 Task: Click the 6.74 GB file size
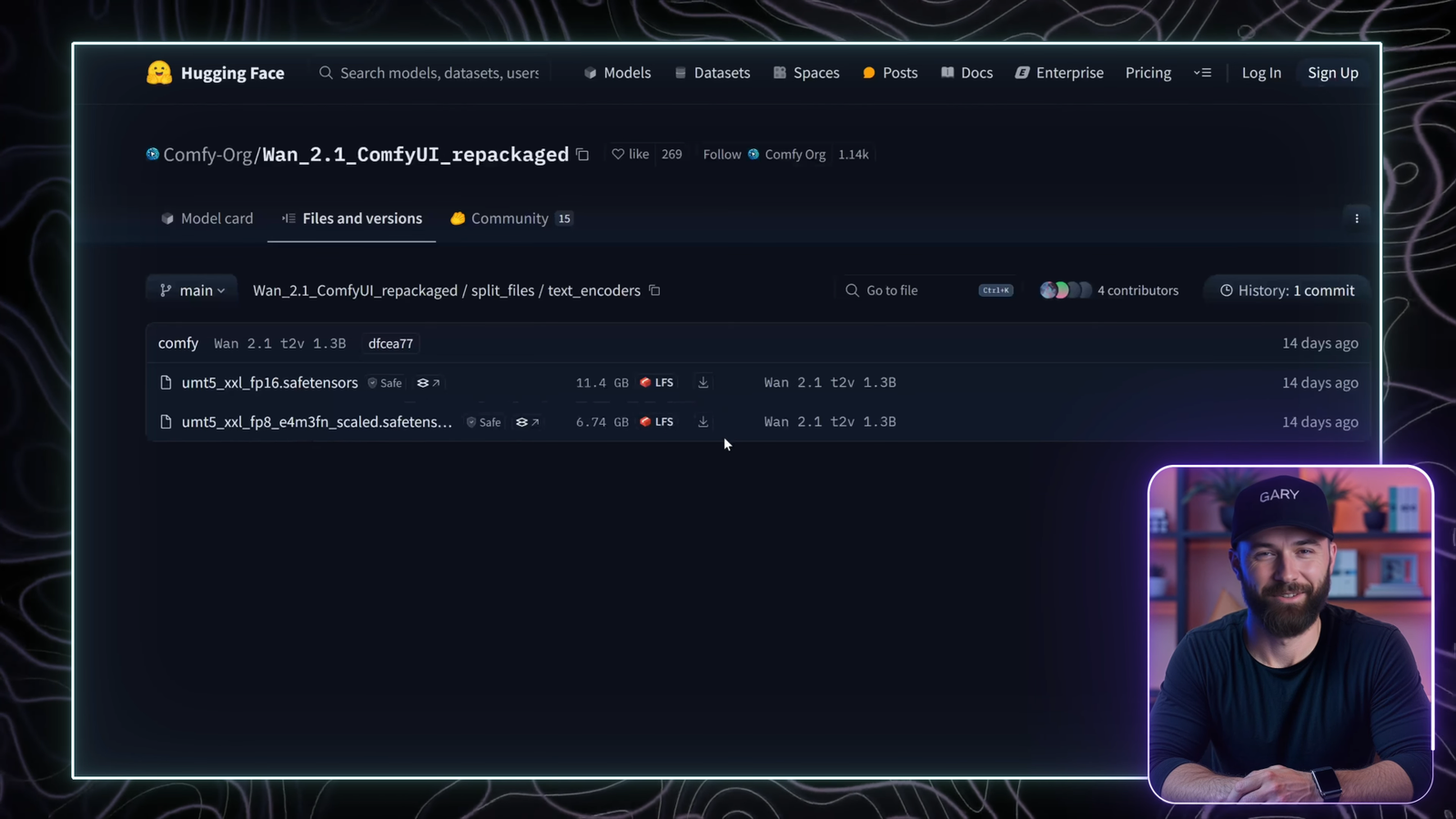coord(602,421)
